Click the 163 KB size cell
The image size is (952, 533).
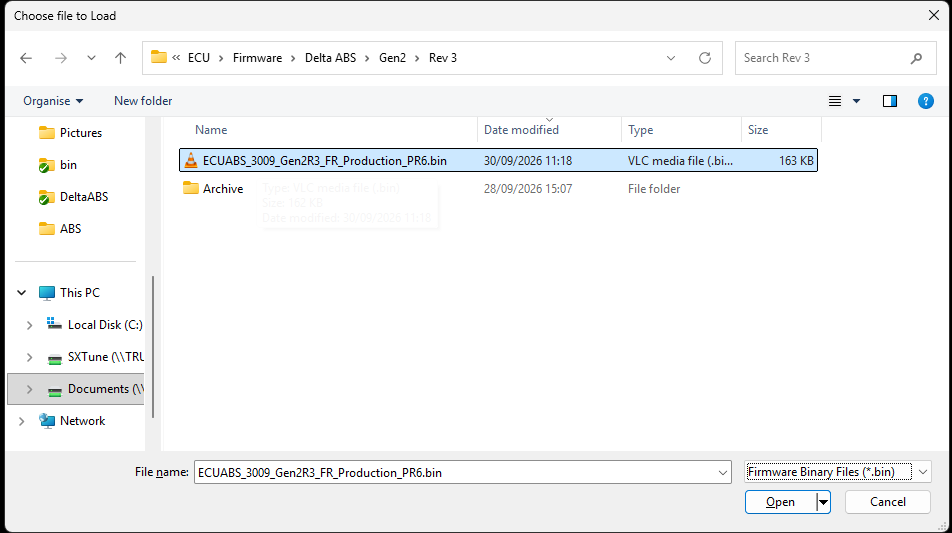click(796, 161)
